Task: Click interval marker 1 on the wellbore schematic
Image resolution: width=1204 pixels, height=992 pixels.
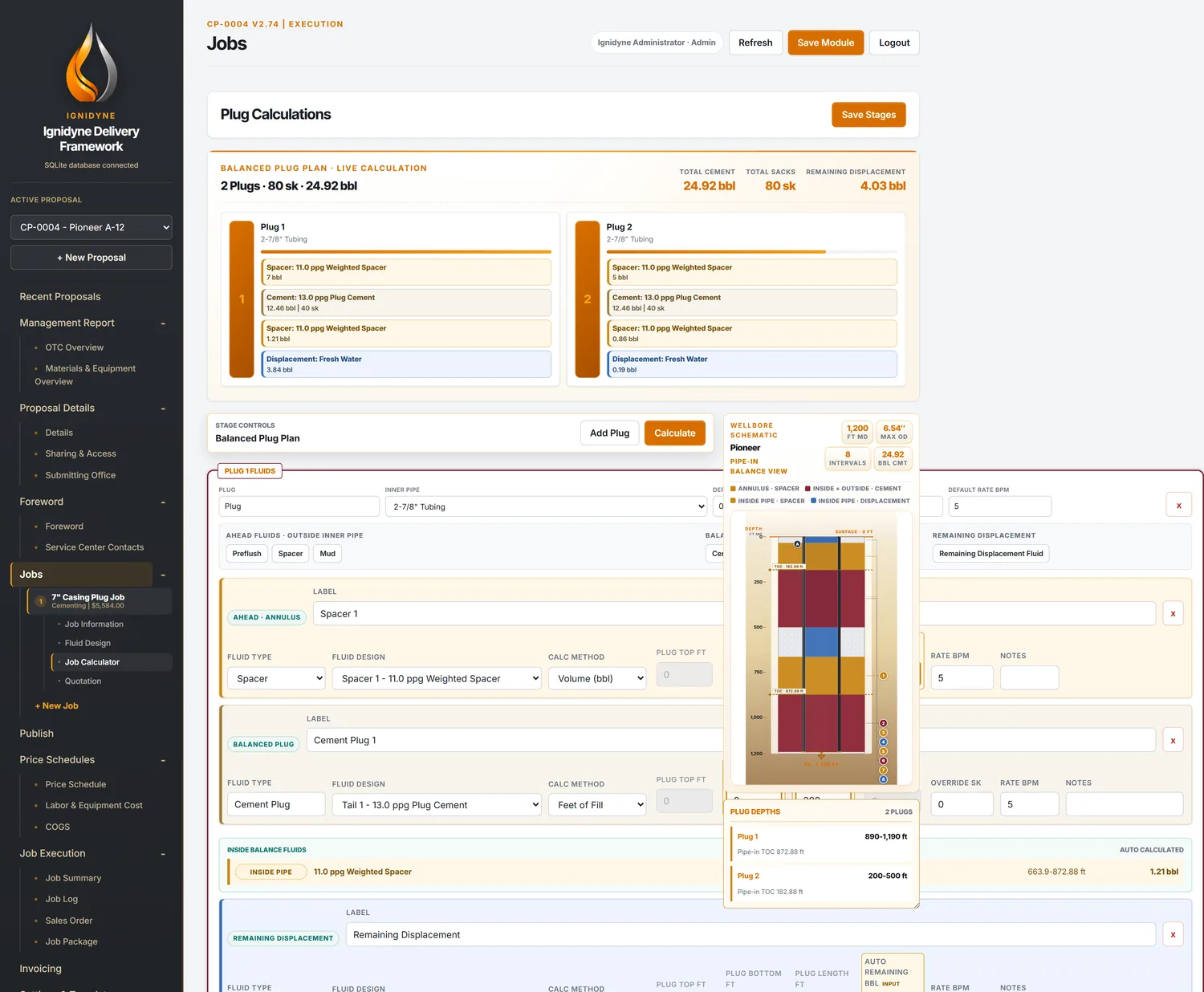Action: pyautogui.click(x=883, y=676)
